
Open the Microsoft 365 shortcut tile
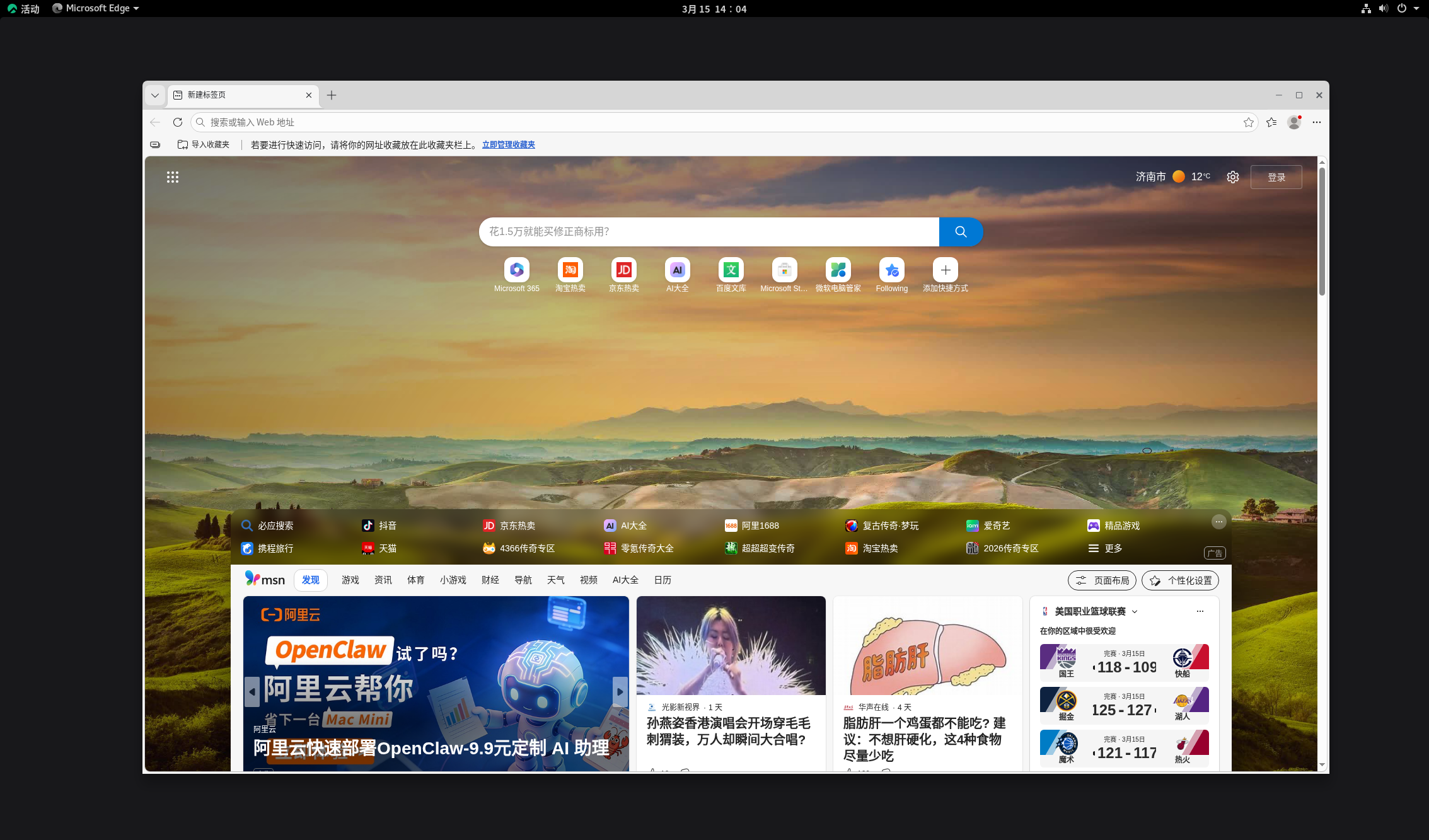pos(516,270)
